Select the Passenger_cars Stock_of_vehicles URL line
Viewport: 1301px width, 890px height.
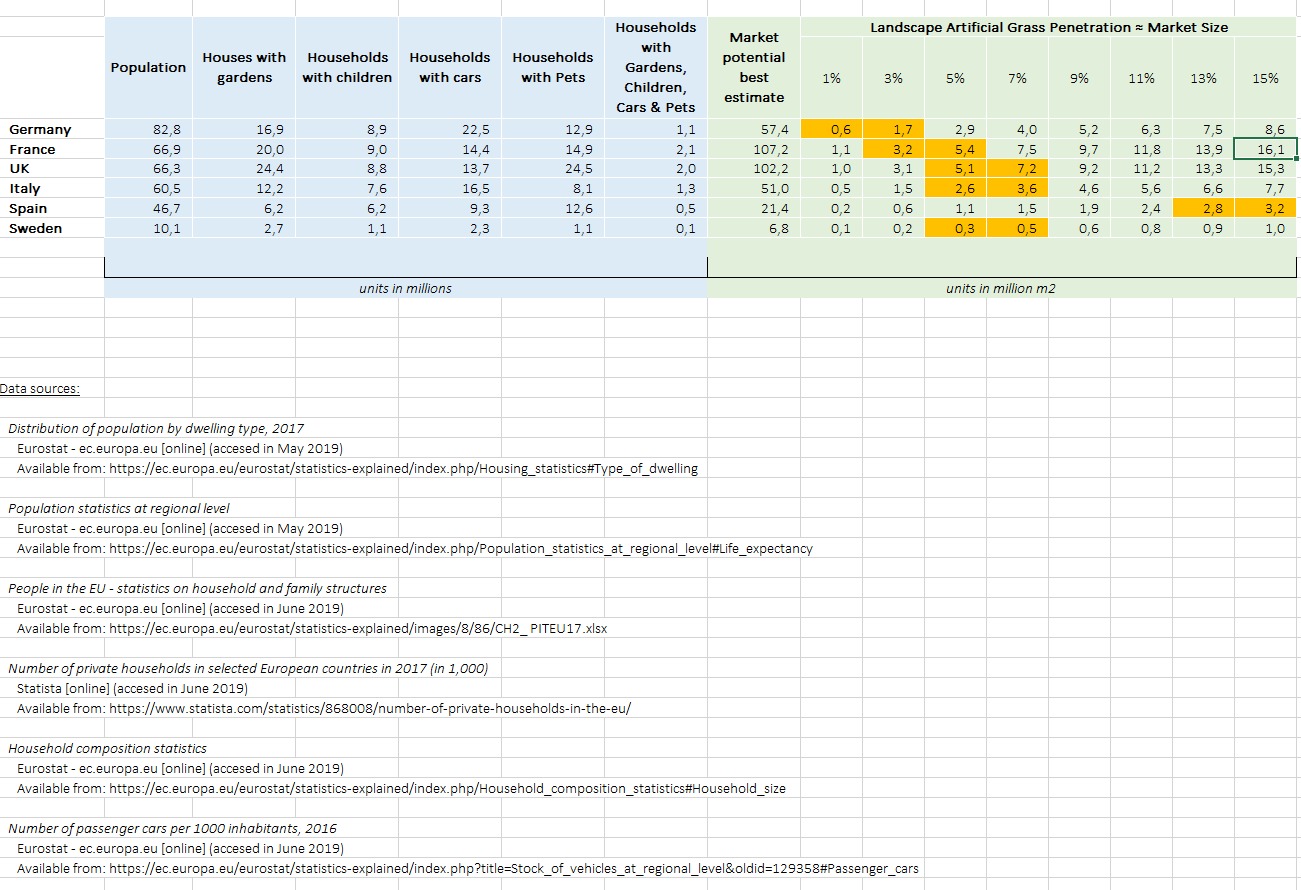click(468, 868)
